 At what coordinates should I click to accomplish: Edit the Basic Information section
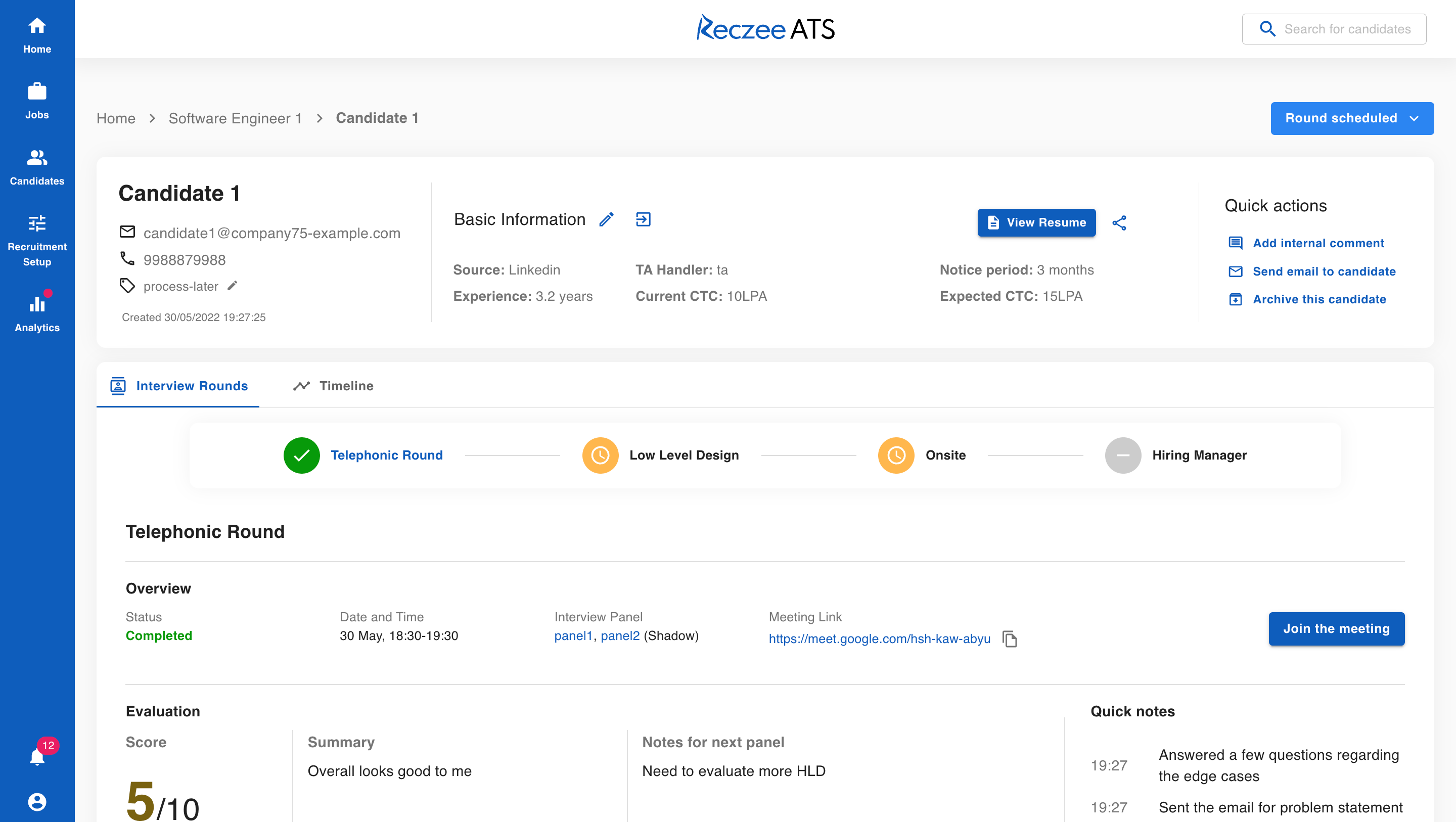tap(607, 219)
